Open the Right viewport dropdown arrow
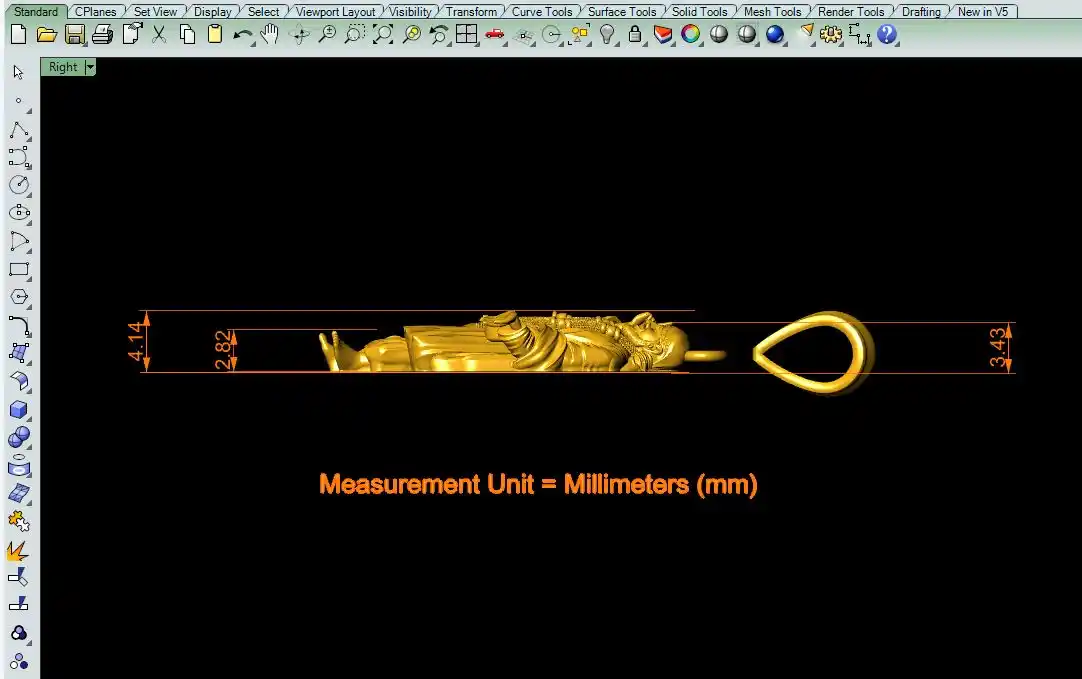 91,67
